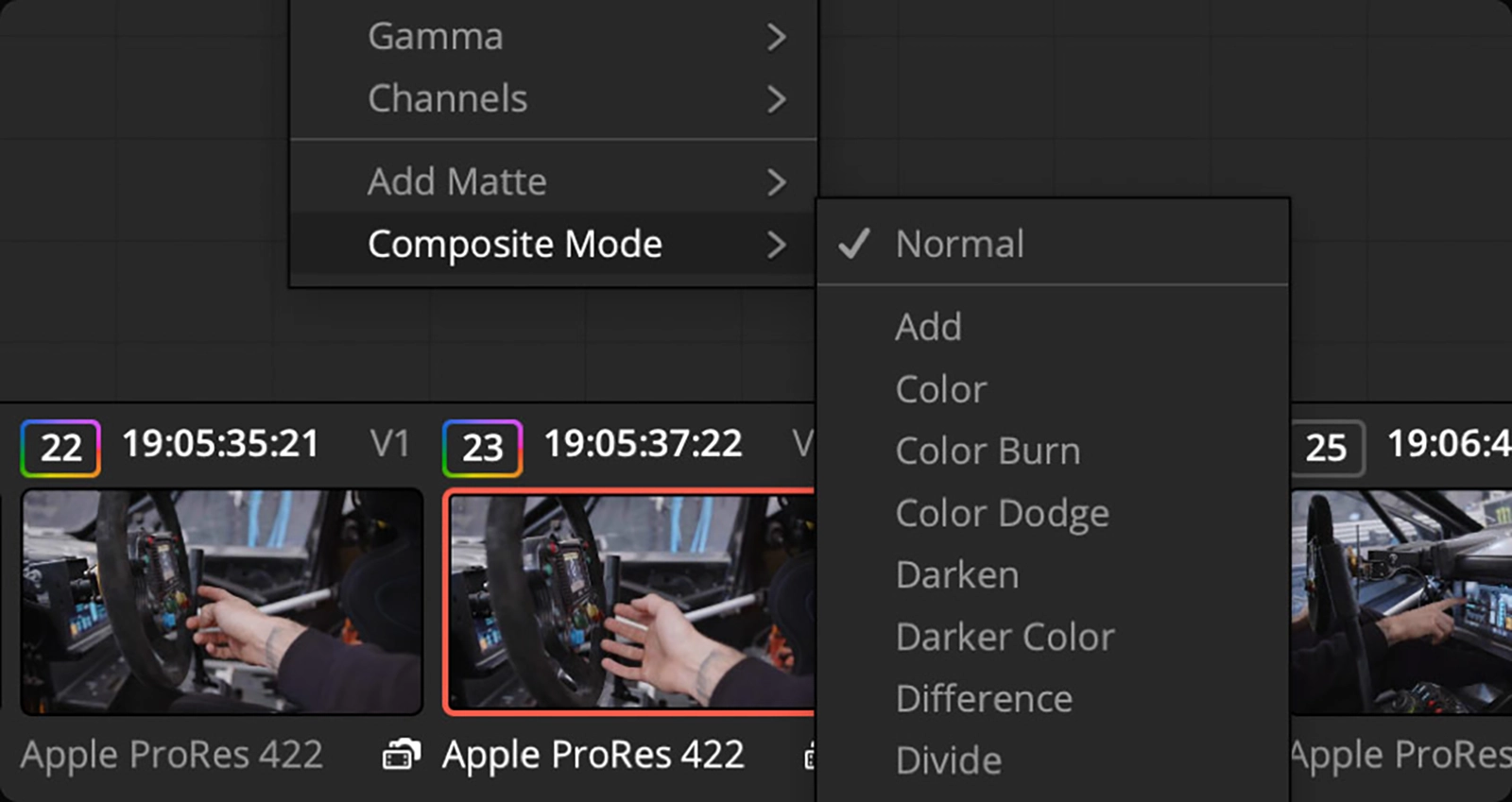This screenshot has height=802, width=1512.
Task: Expand the Channels submenu arrow
Action: pyautogui.click(x=776, y=99)
